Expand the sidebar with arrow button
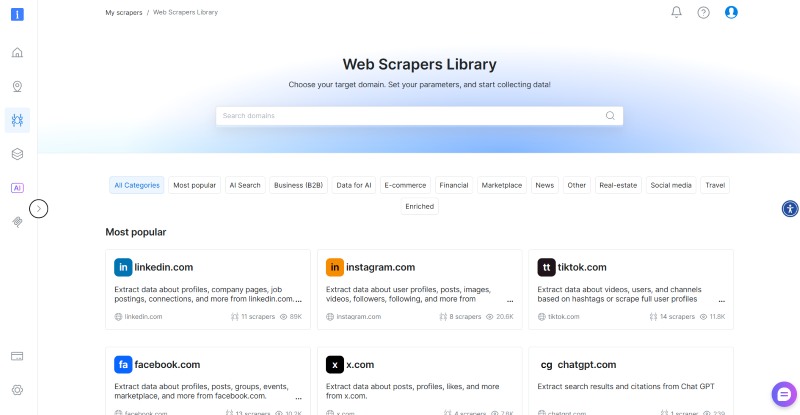 (39, 209)
